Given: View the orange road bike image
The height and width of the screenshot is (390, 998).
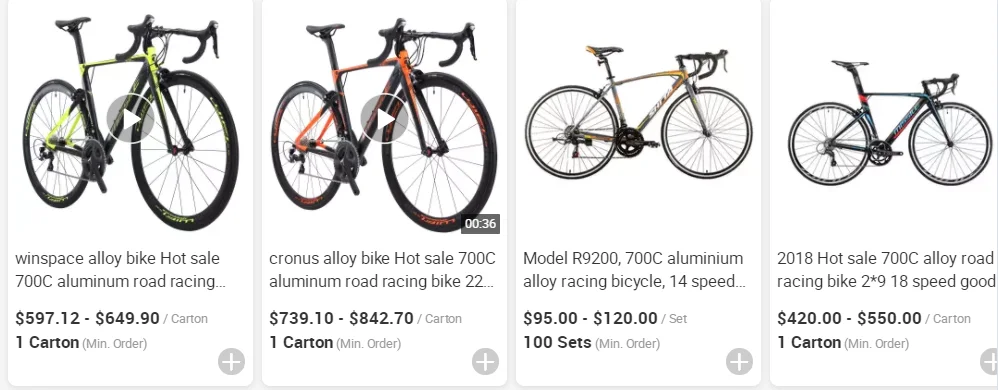Looking at the screenshot, I should tap(384, 121).
